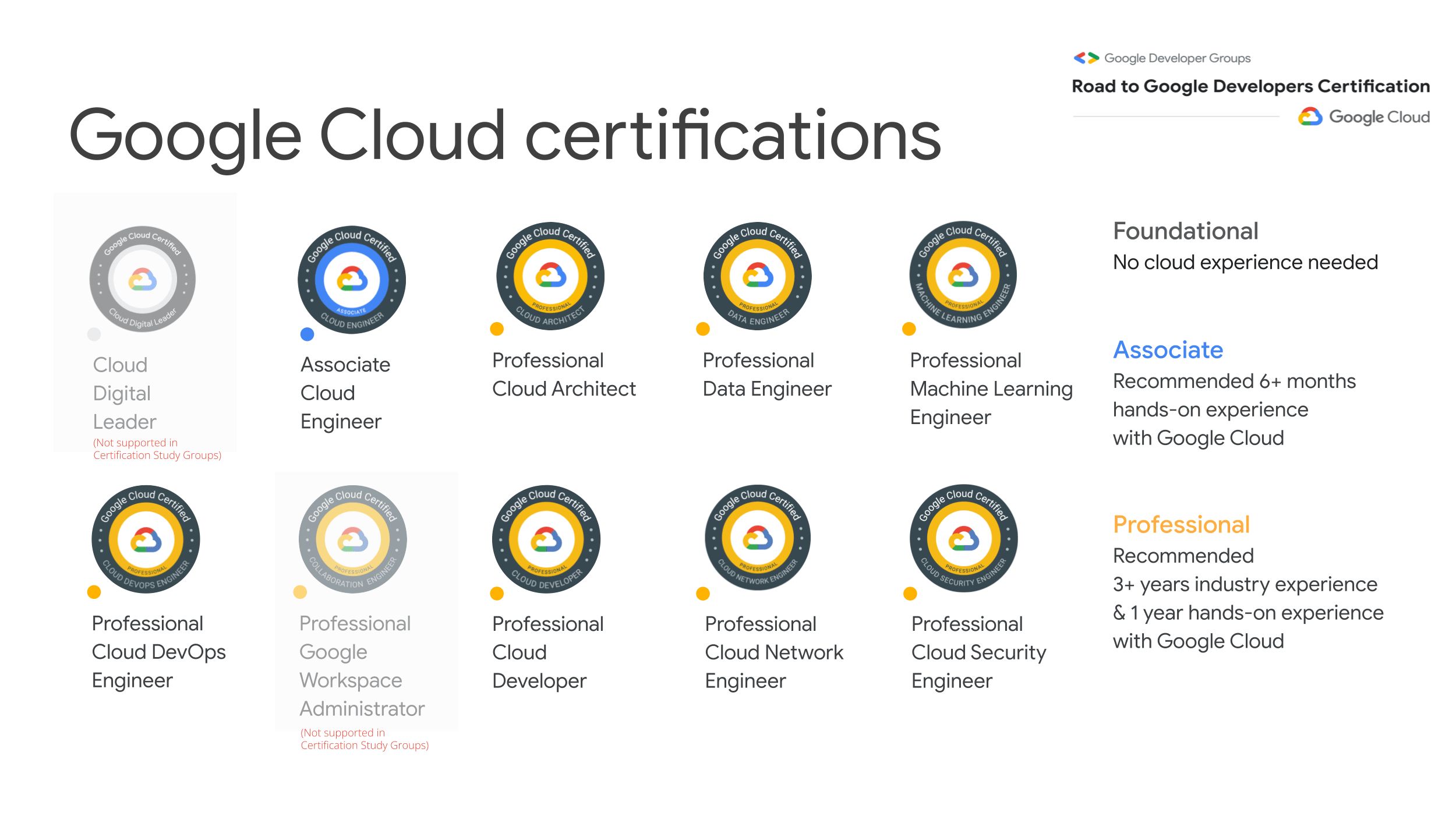The height and width of the screenshot is (819, 1456).
Task: Click 'Professional Cloud Network Engineer' label
Action: pyautogui.click(x=773, y=653)
